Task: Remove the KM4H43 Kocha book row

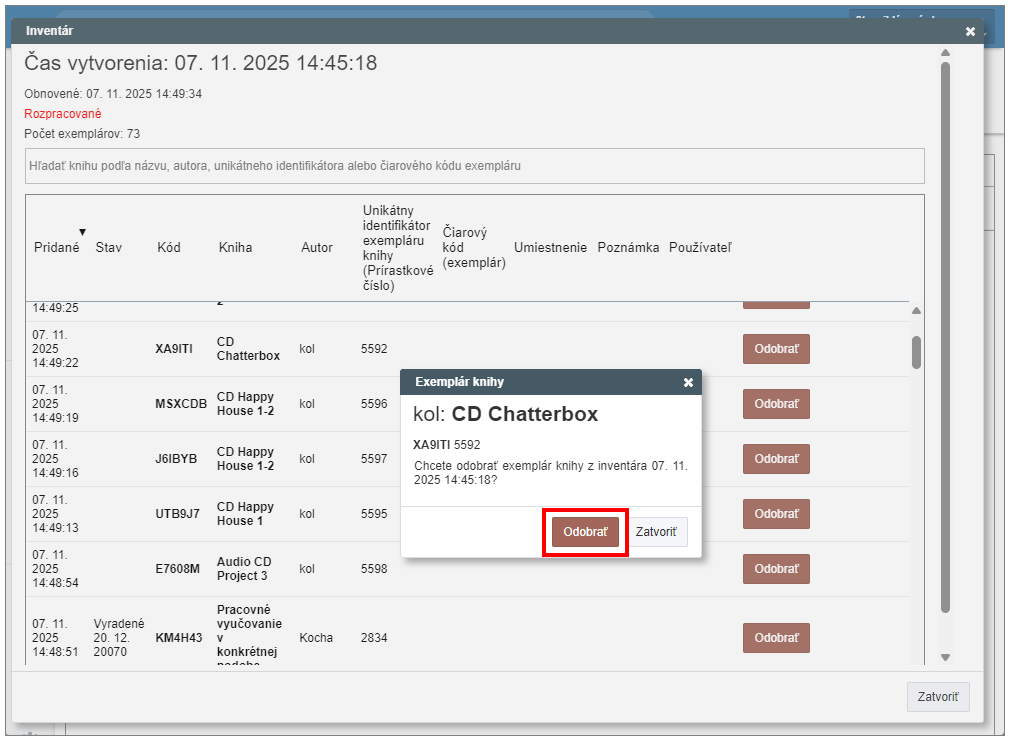Action: [776, 638]
